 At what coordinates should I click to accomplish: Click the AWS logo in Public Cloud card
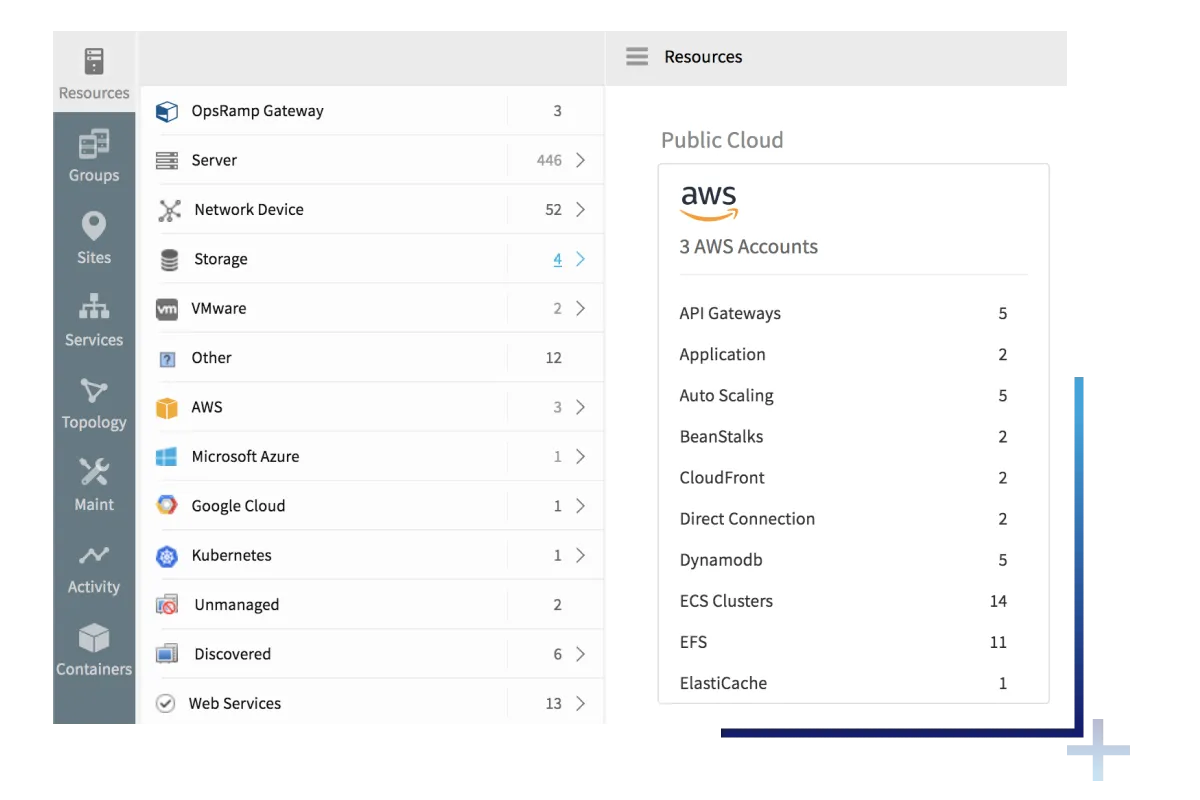coord(709,203)
